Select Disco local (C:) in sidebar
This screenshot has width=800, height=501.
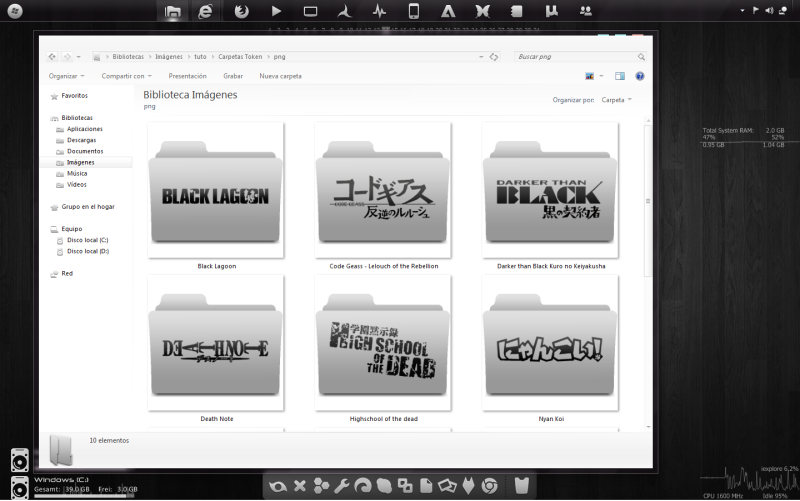click(x=87, y=240)
